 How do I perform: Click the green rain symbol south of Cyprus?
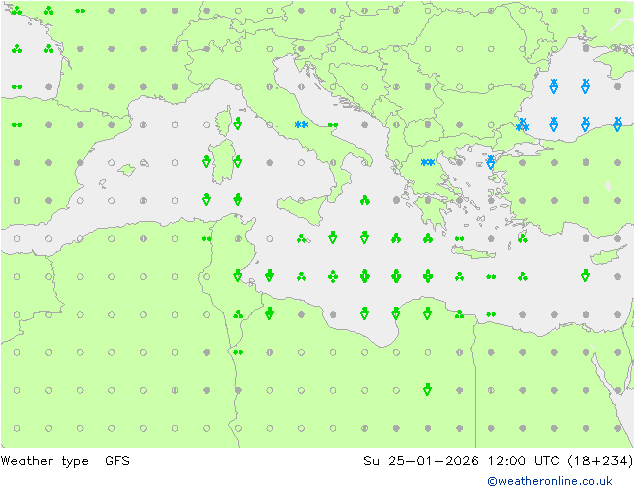585,276
